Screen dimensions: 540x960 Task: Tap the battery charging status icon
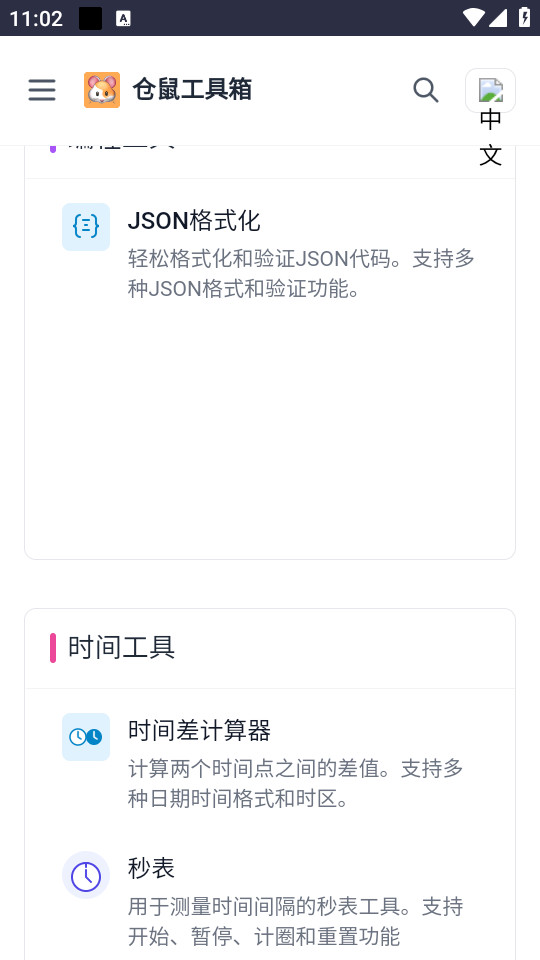click(x=525, y=17)
